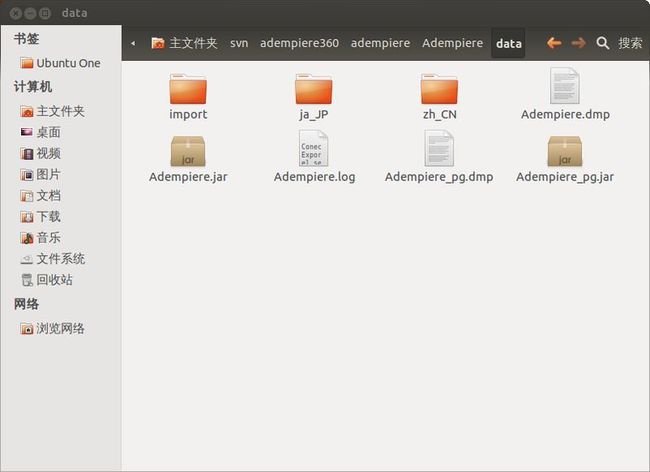
Task: Click the 图片 sidebar icon
Action: point(27,175)
